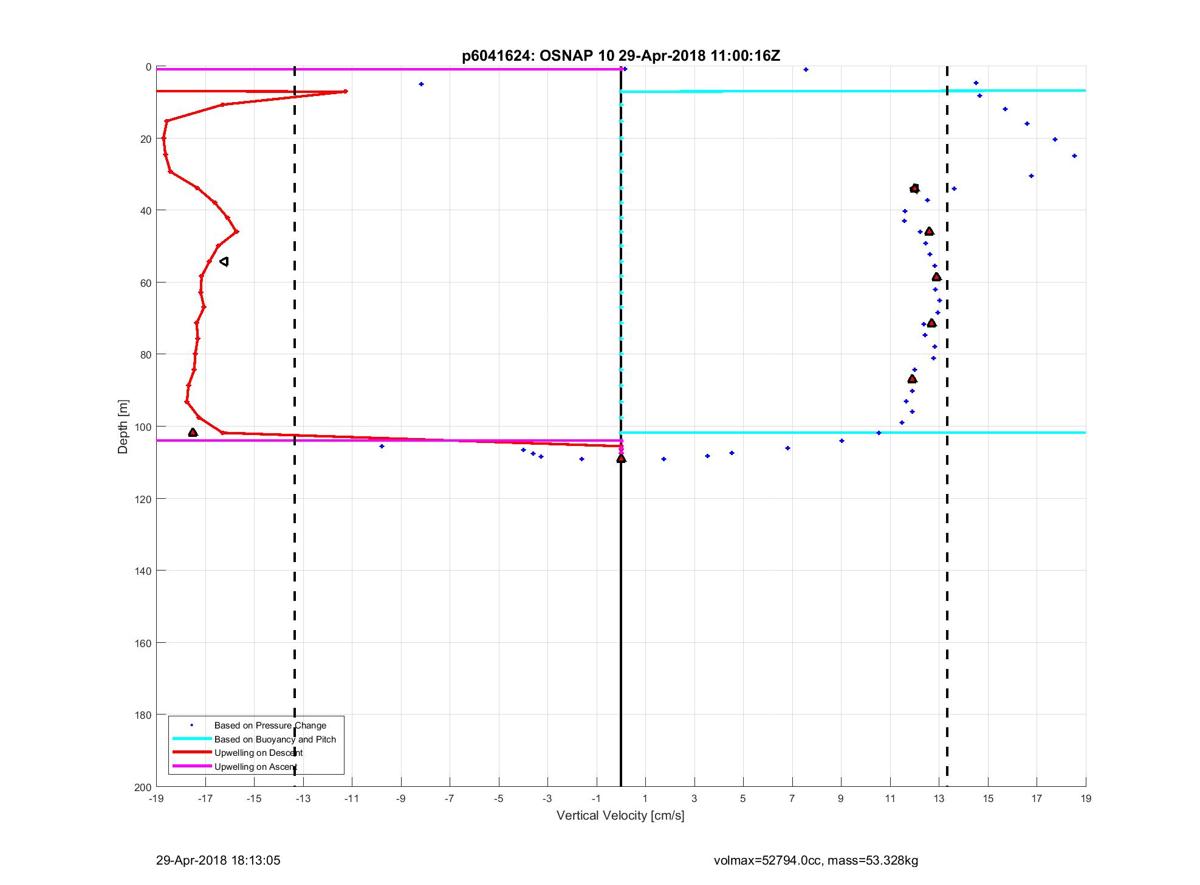Click the x-axis tick label -7
The width and height of the screenshot is (1200, 885).
pyautogui.click(x=449, y=799)
